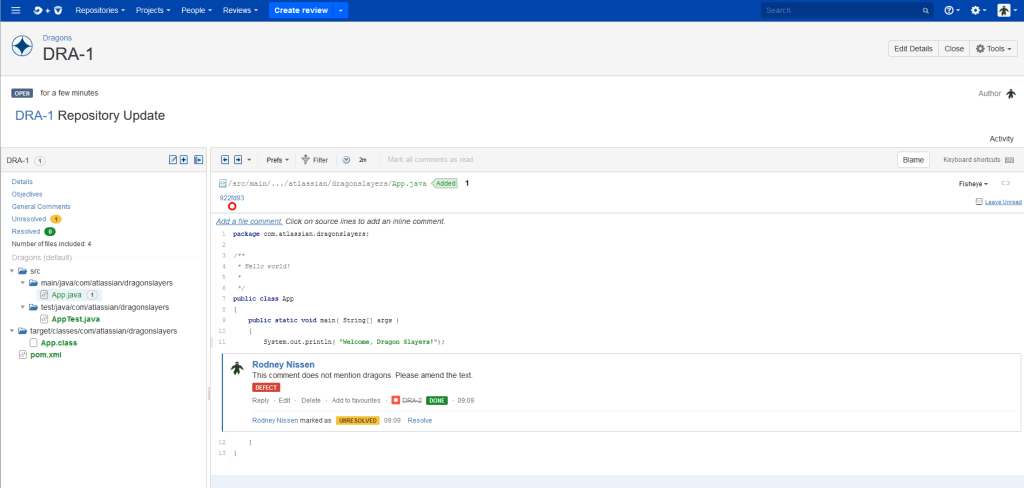Open the hamburger app switcher menu

(15, 10)
